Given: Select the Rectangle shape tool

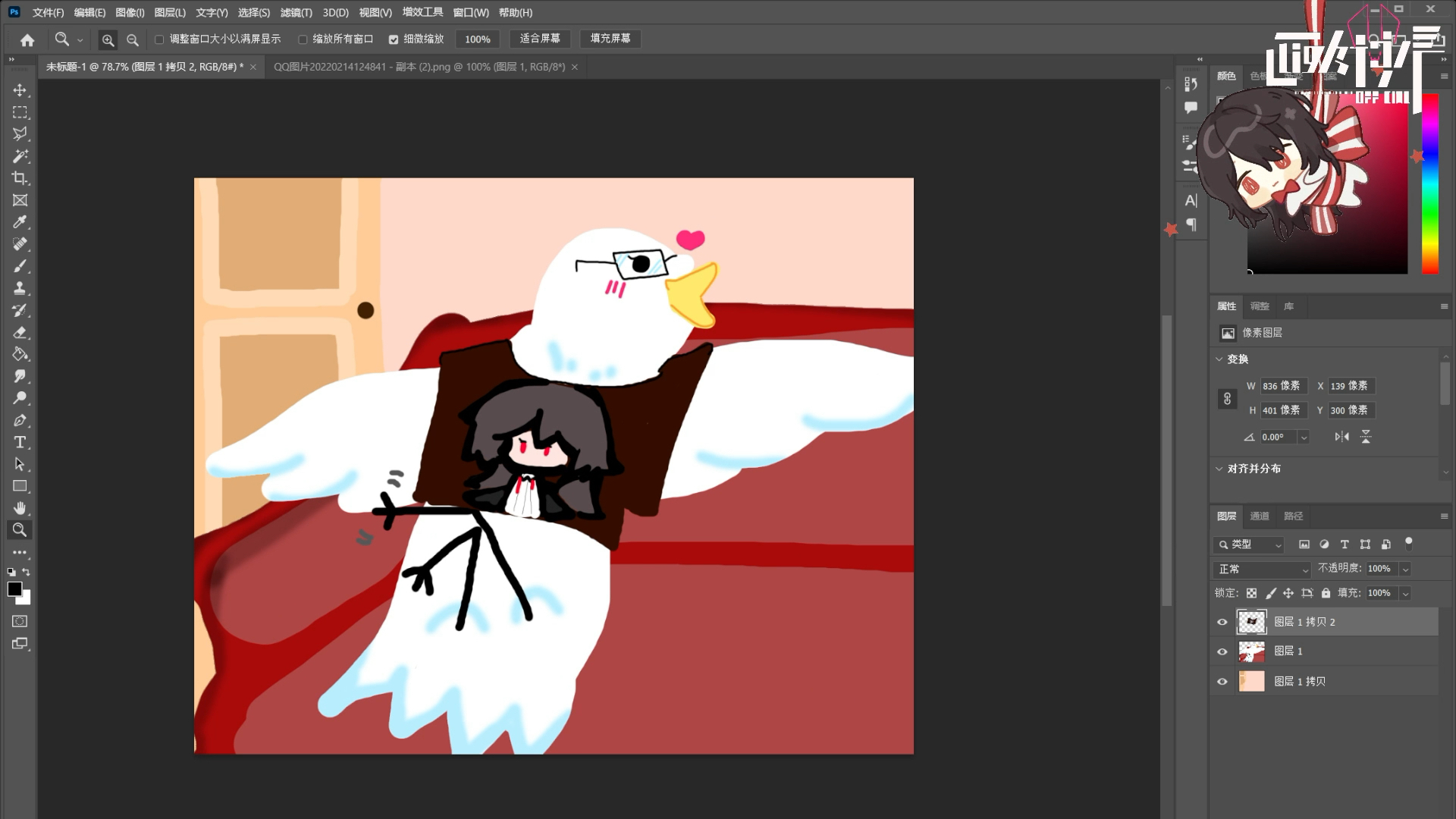Looking at the screenshot, I should (20, 486).
